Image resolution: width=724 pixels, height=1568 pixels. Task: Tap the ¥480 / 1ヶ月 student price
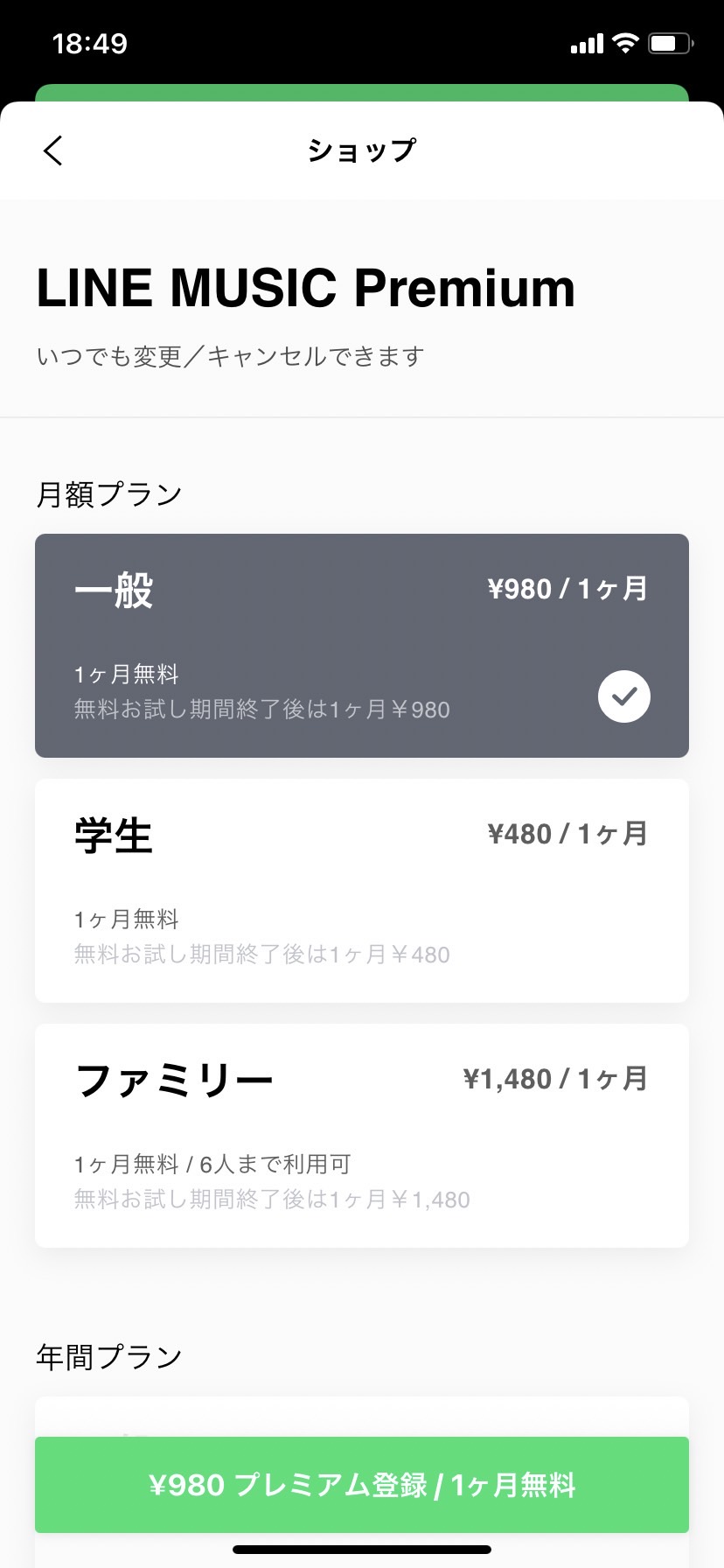click(567, 834)
